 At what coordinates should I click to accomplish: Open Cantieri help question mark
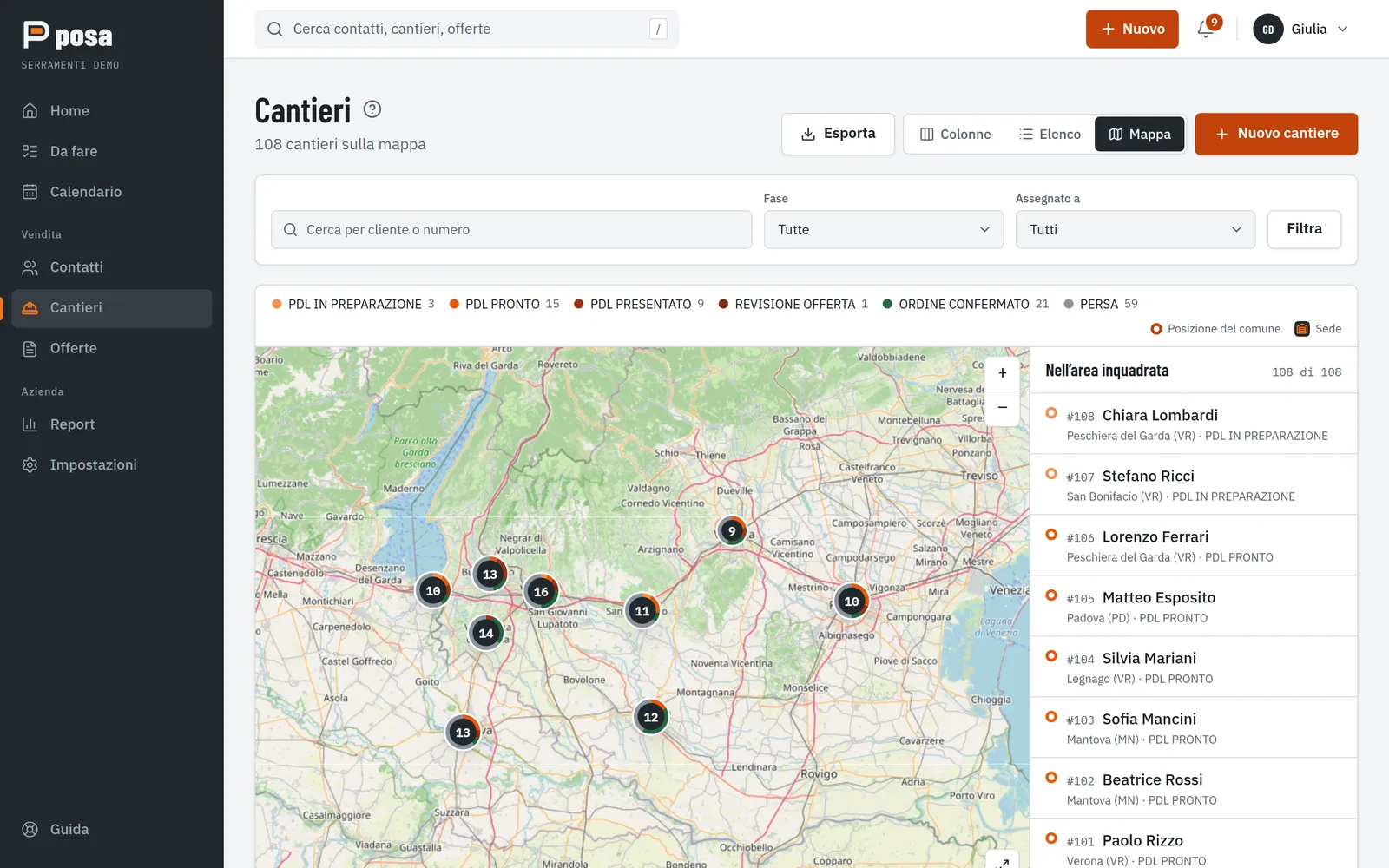pos(372,109)
